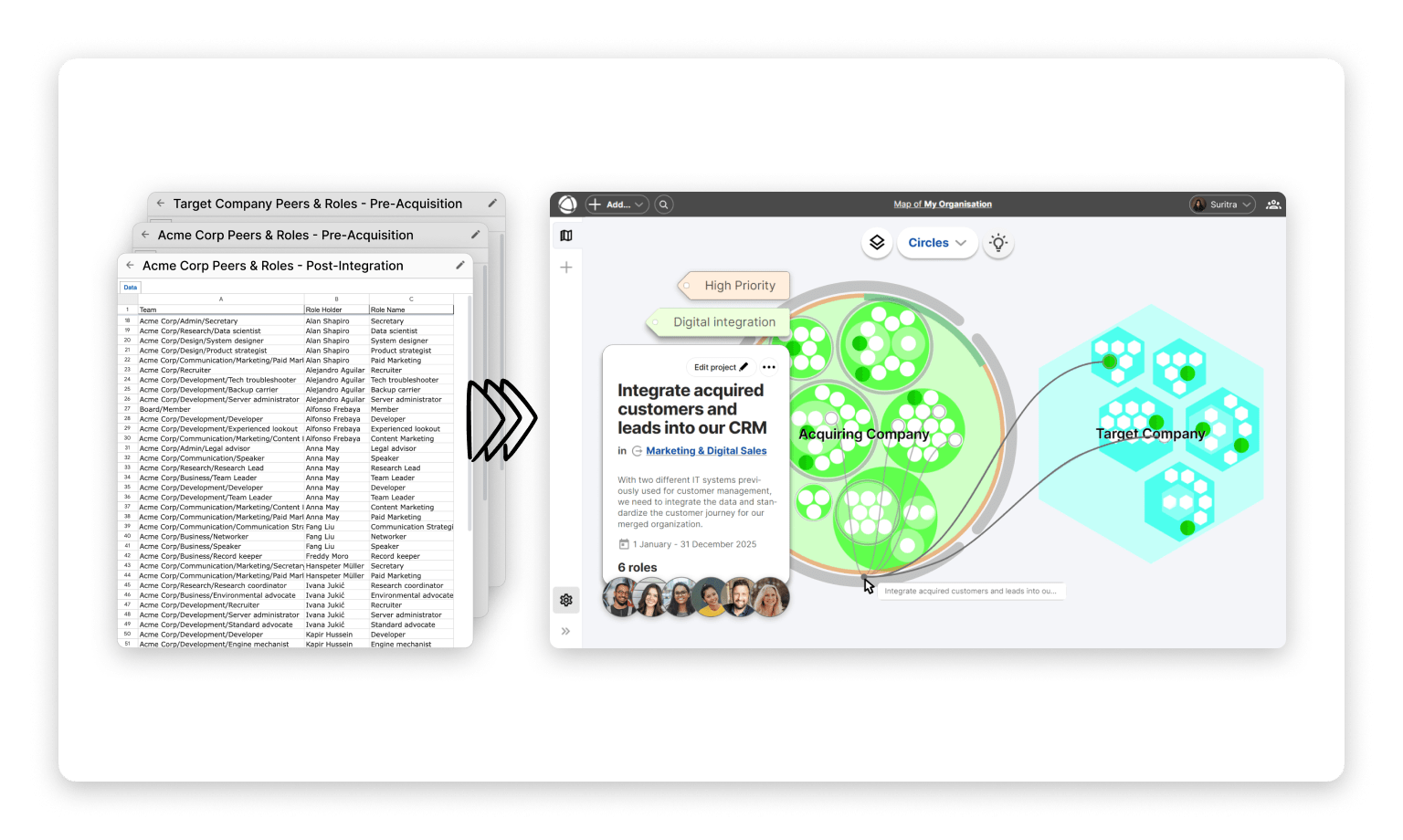This screenshot has height=840, width=1403.
Task: Click avatar of blonde woman
Action: click(771, 598)
